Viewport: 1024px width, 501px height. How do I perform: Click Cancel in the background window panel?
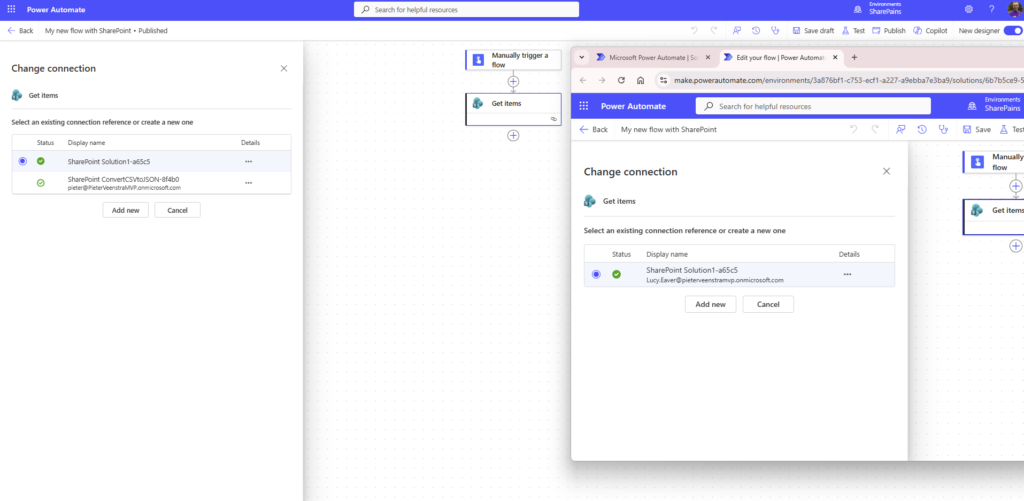tap(178, 210)
